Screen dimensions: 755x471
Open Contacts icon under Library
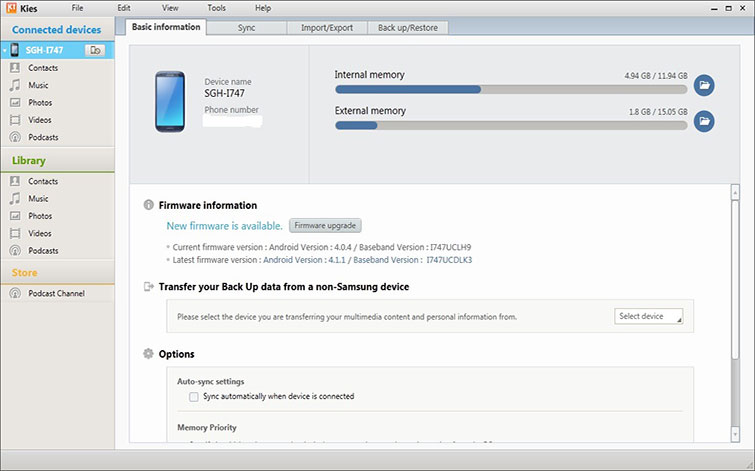point(15,181)
